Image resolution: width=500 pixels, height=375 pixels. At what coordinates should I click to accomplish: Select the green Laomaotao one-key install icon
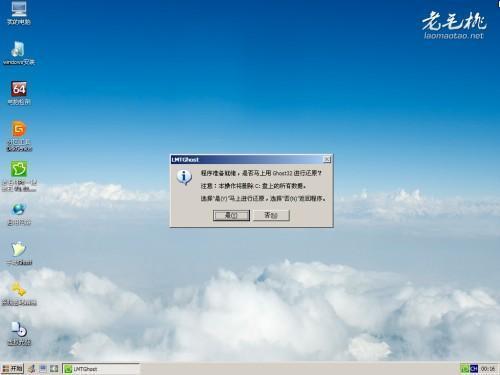tap(19, 176)
